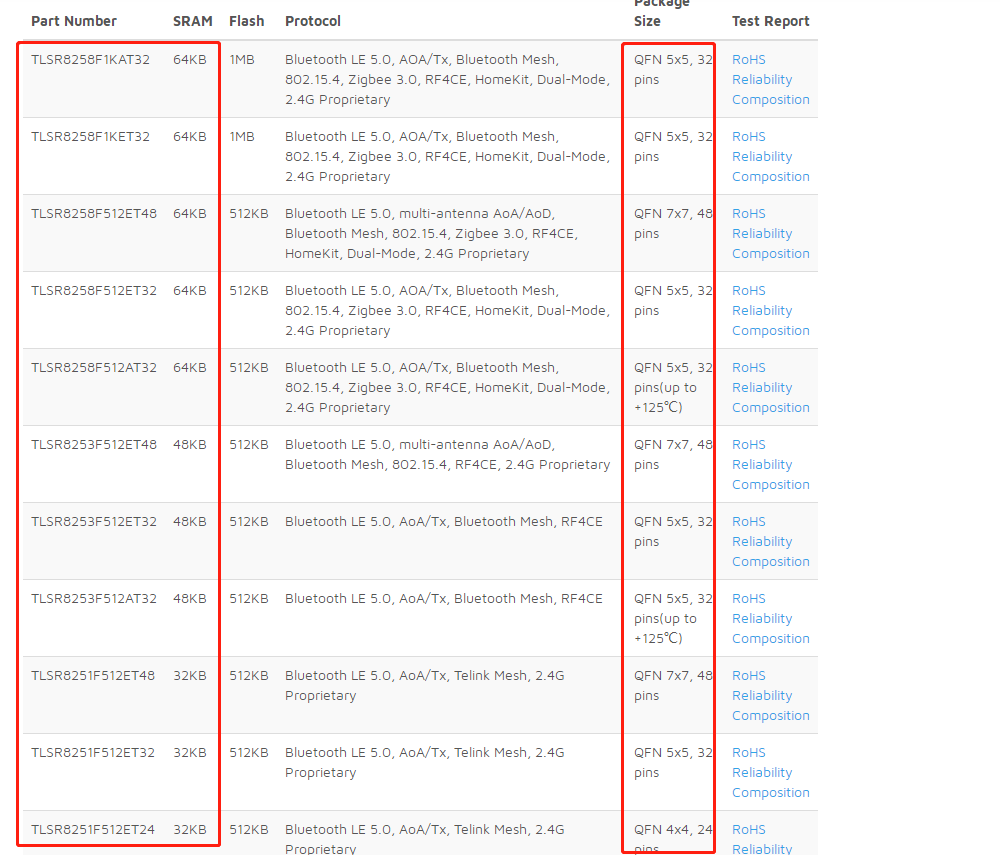Open Composition report for TLSR8253F512AT32

click(770, 639)
